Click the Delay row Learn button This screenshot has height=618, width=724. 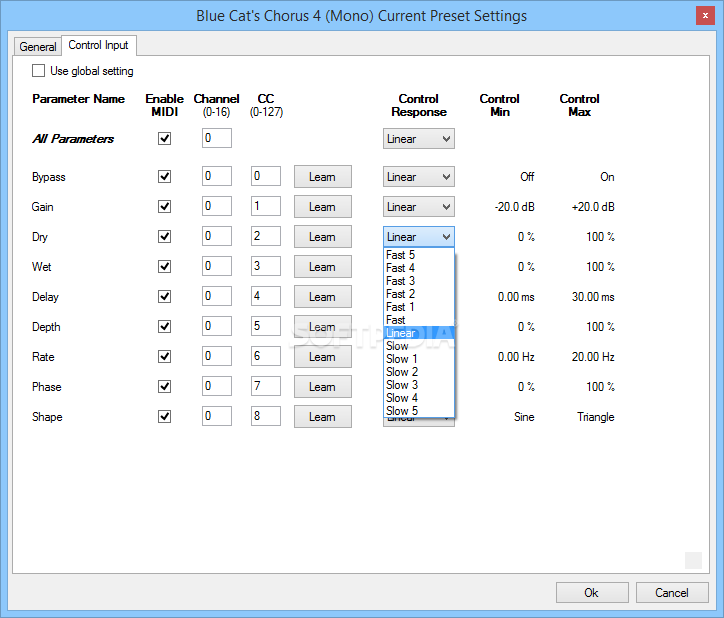323,297
